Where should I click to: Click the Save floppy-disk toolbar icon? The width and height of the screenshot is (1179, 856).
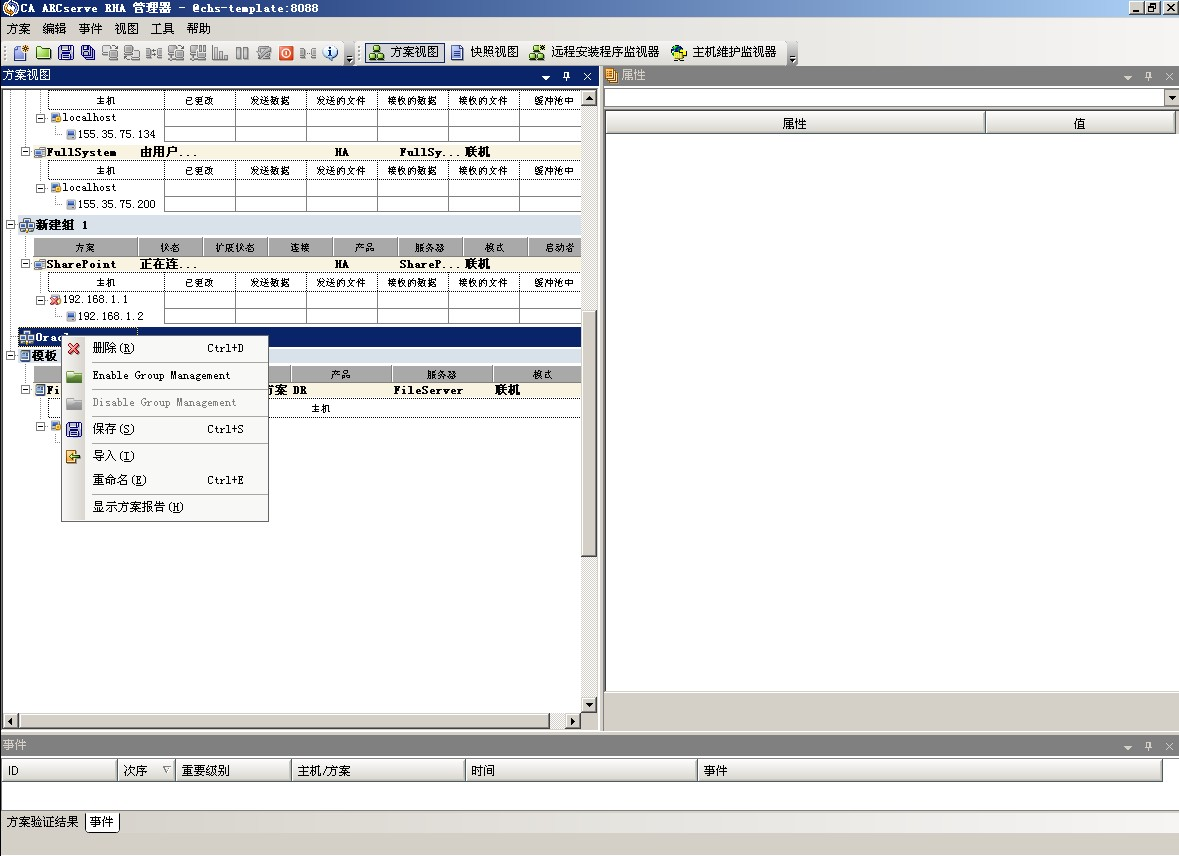click(x=66, y=53)
